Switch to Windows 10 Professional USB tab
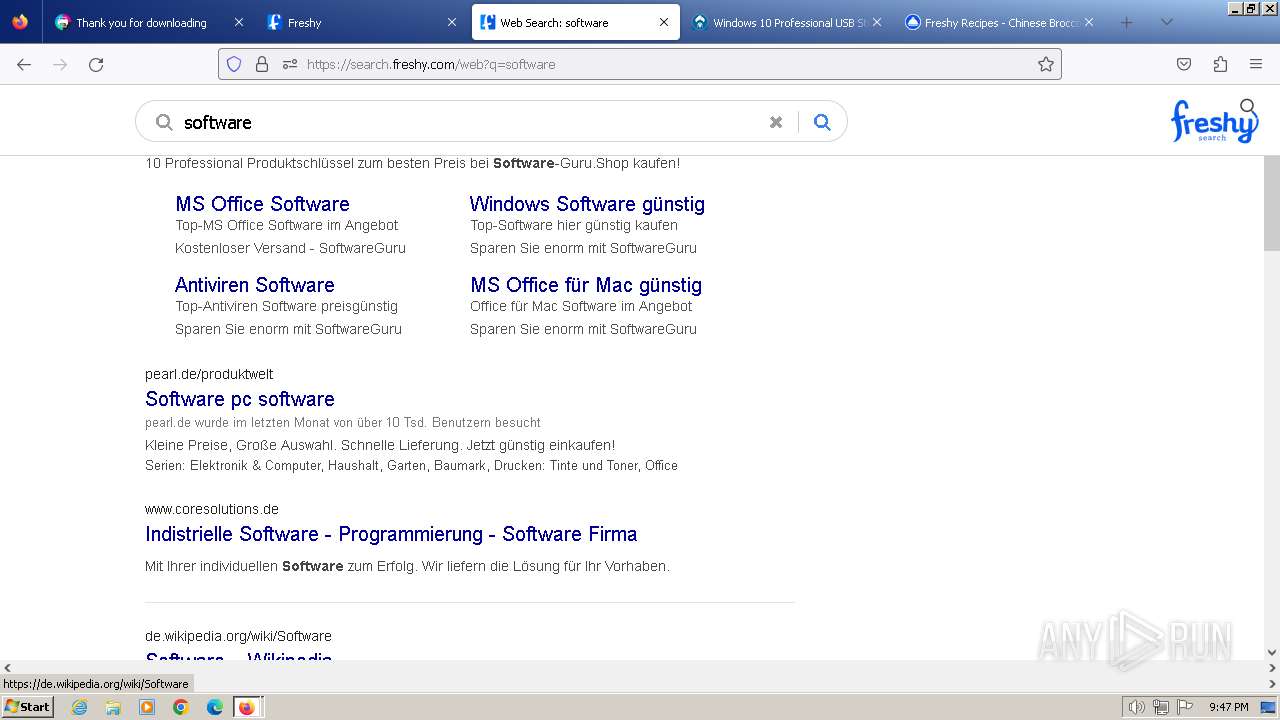This screenshot has width=1280, height=720. [790, 22]
